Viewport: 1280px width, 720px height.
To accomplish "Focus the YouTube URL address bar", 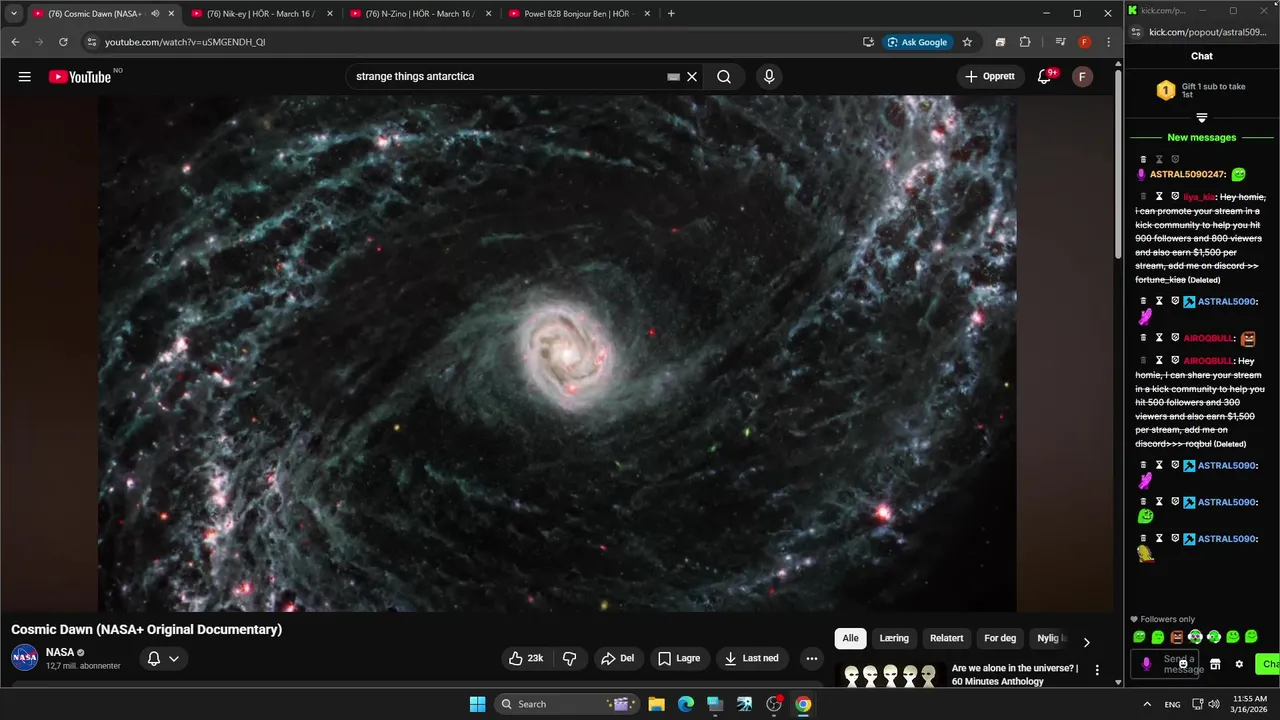I will tap(480, 42).
